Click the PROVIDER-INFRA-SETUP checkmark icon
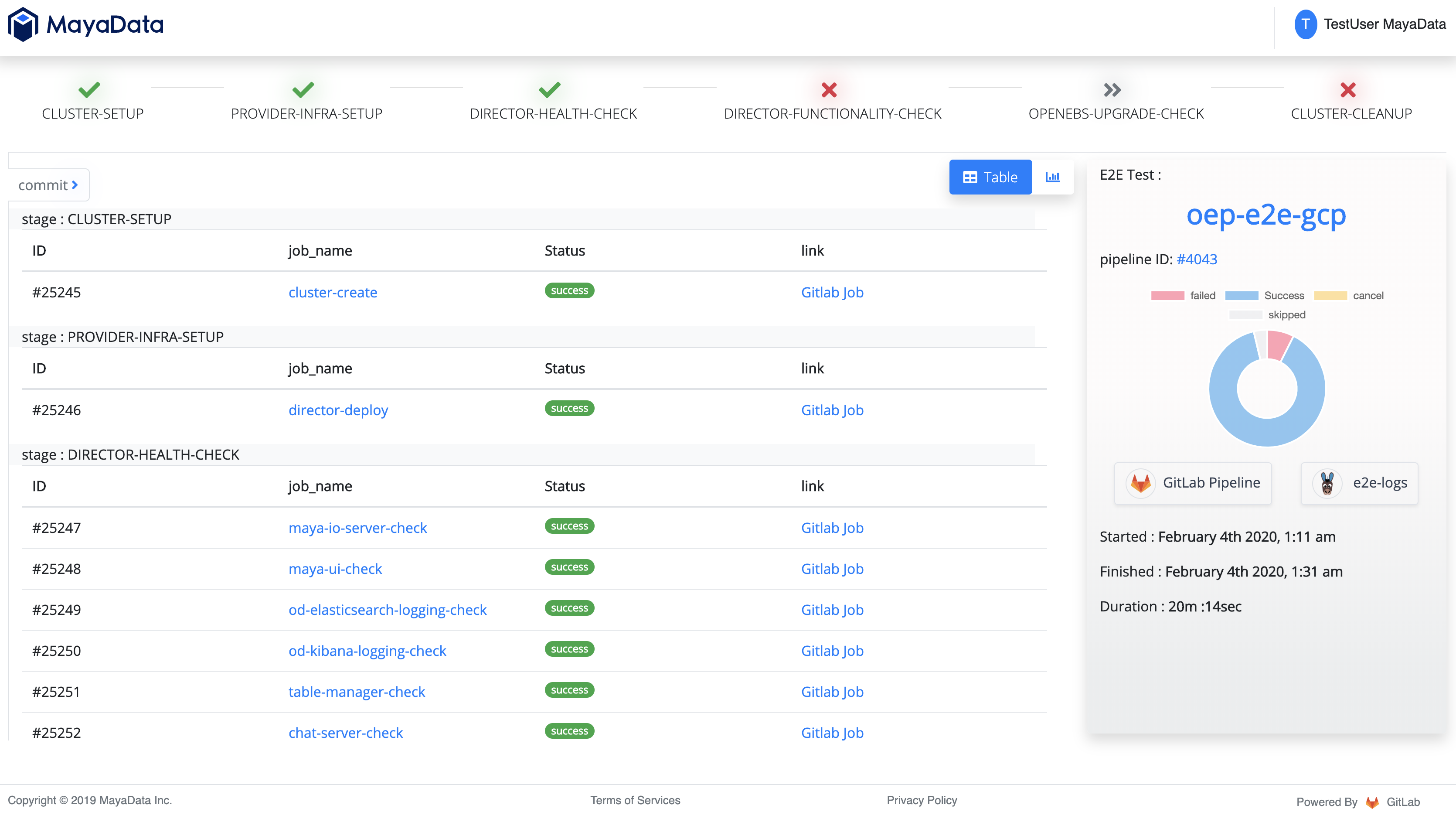1456x819 pixels. pos(303,89)
